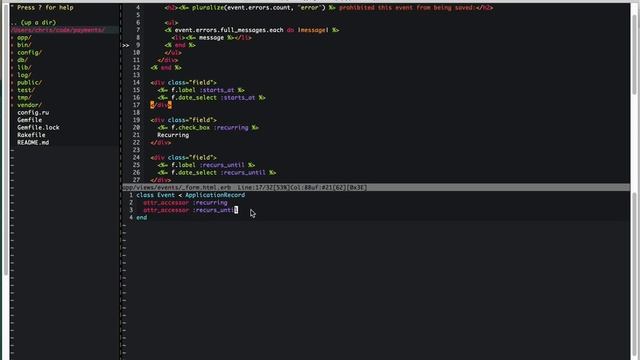640x360 pixels.
Task: Expand the config/ directory arrow
Action: click(x=12, y=53)
